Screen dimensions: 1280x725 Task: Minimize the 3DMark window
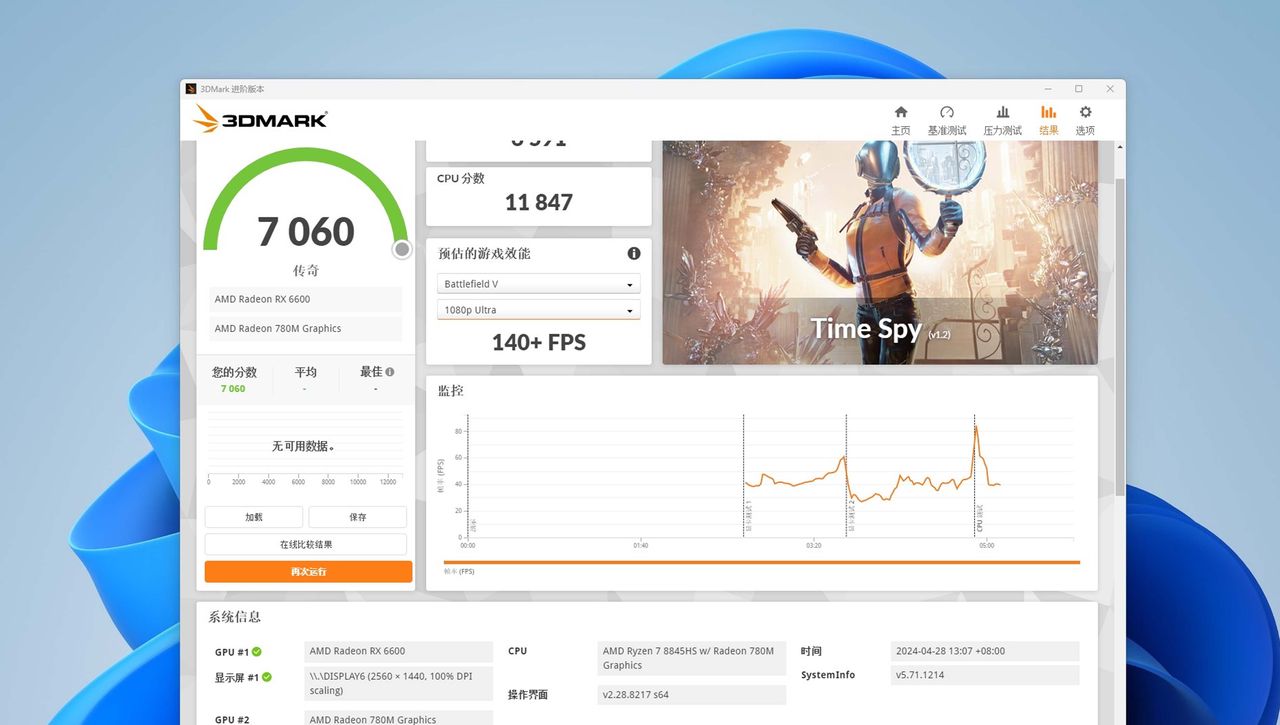pos(1048,89)
